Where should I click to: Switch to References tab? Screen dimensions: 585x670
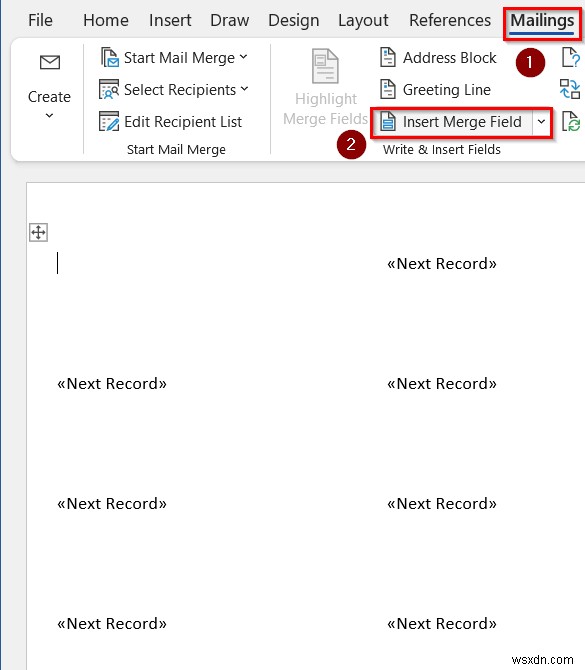pos(450,20)
